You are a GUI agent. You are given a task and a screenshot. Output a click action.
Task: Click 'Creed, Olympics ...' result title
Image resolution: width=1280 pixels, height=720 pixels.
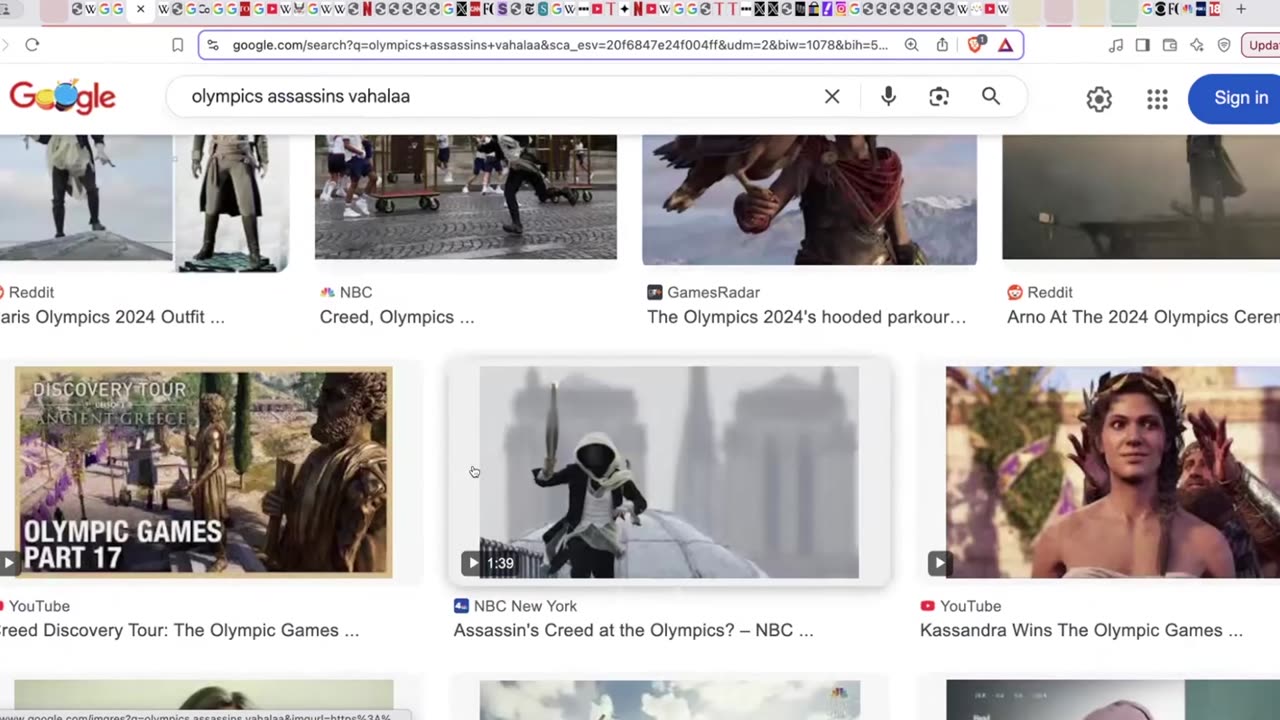(x=397, y=317)
